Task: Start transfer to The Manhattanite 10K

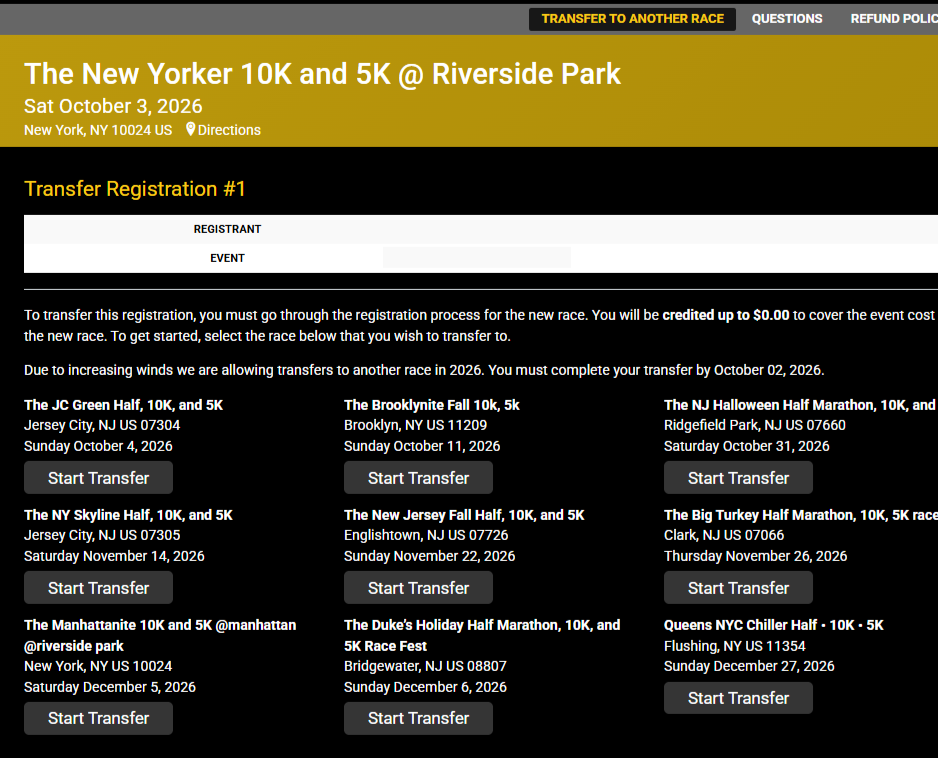Action: (x=98, y=718)
